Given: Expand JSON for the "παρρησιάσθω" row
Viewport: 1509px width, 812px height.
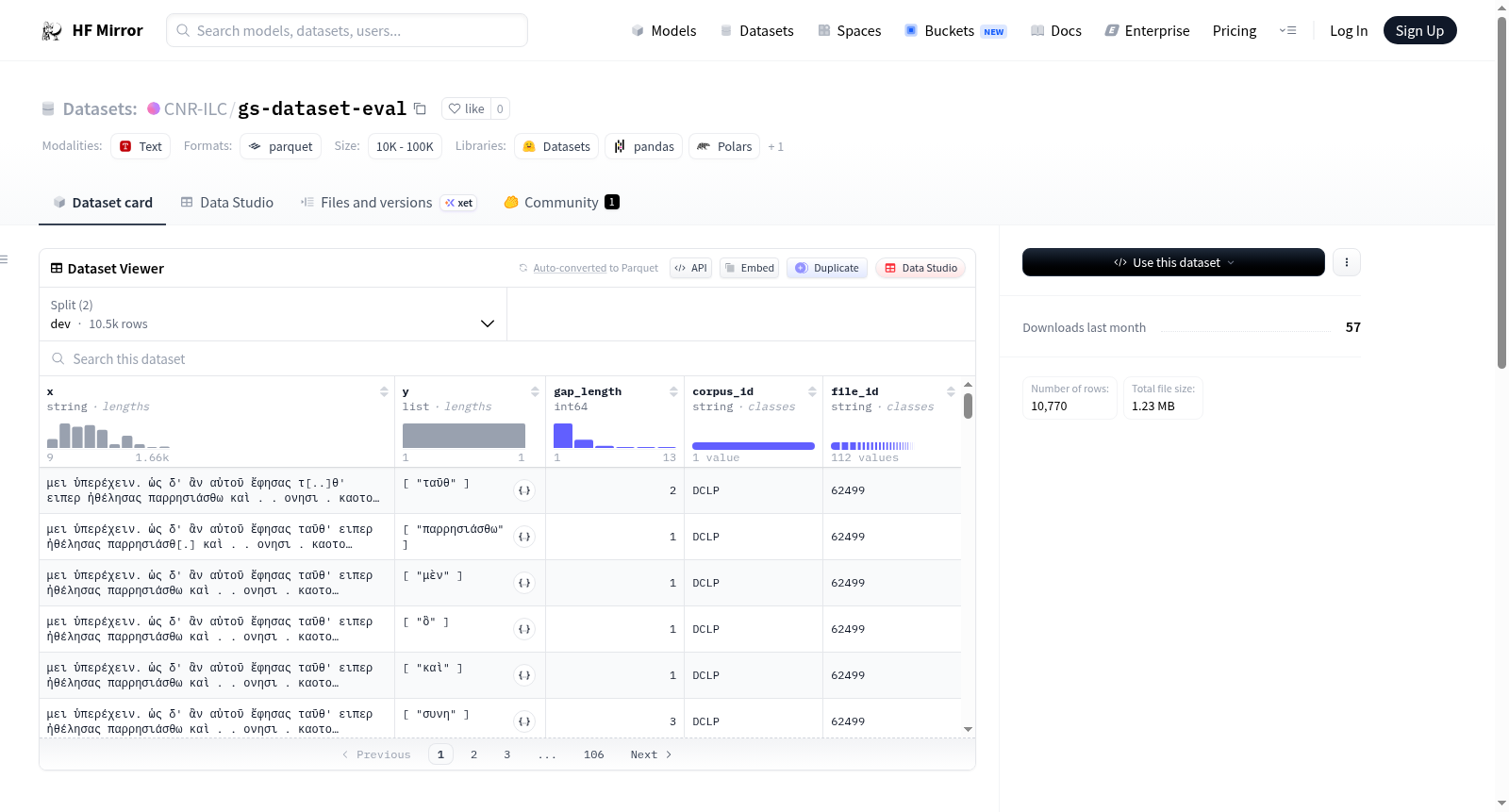Looking at the screenshot, I should (x=524, y=537).
